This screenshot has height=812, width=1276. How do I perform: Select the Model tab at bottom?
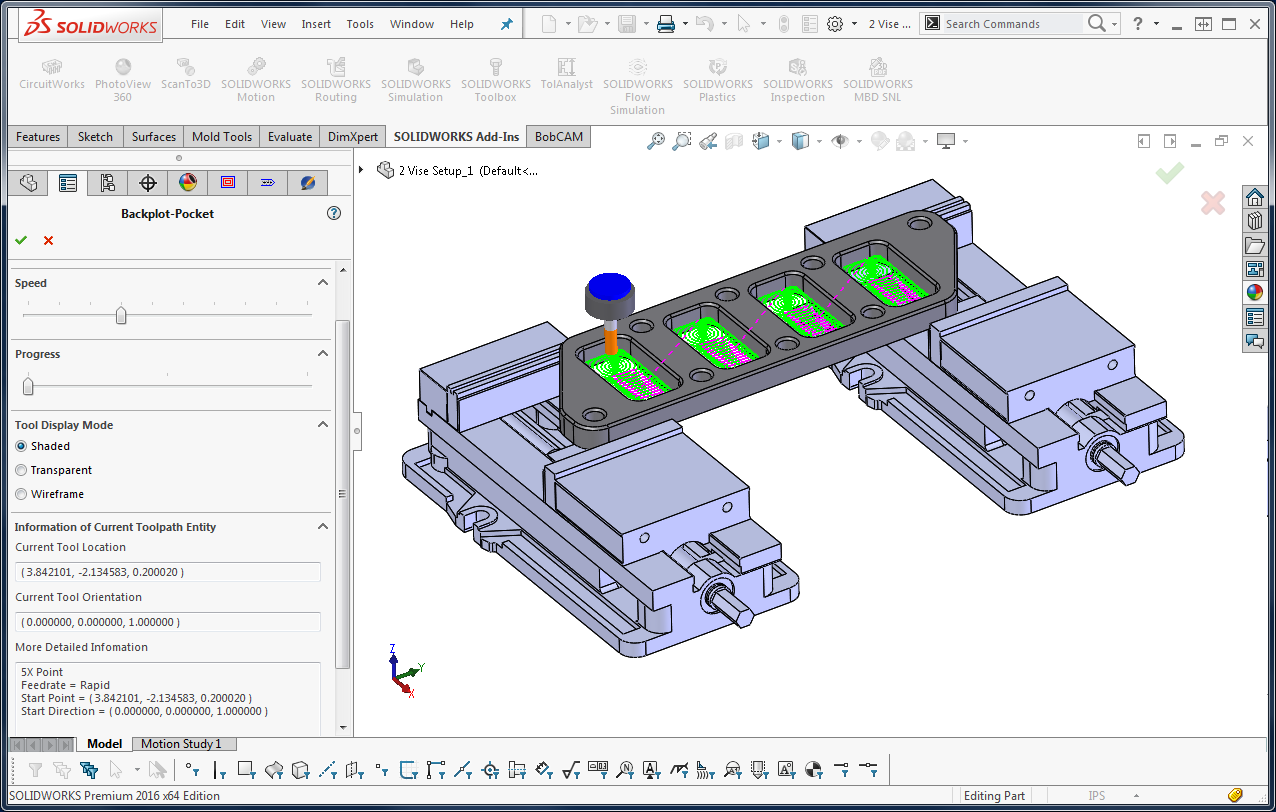click(x=104, y=744)
